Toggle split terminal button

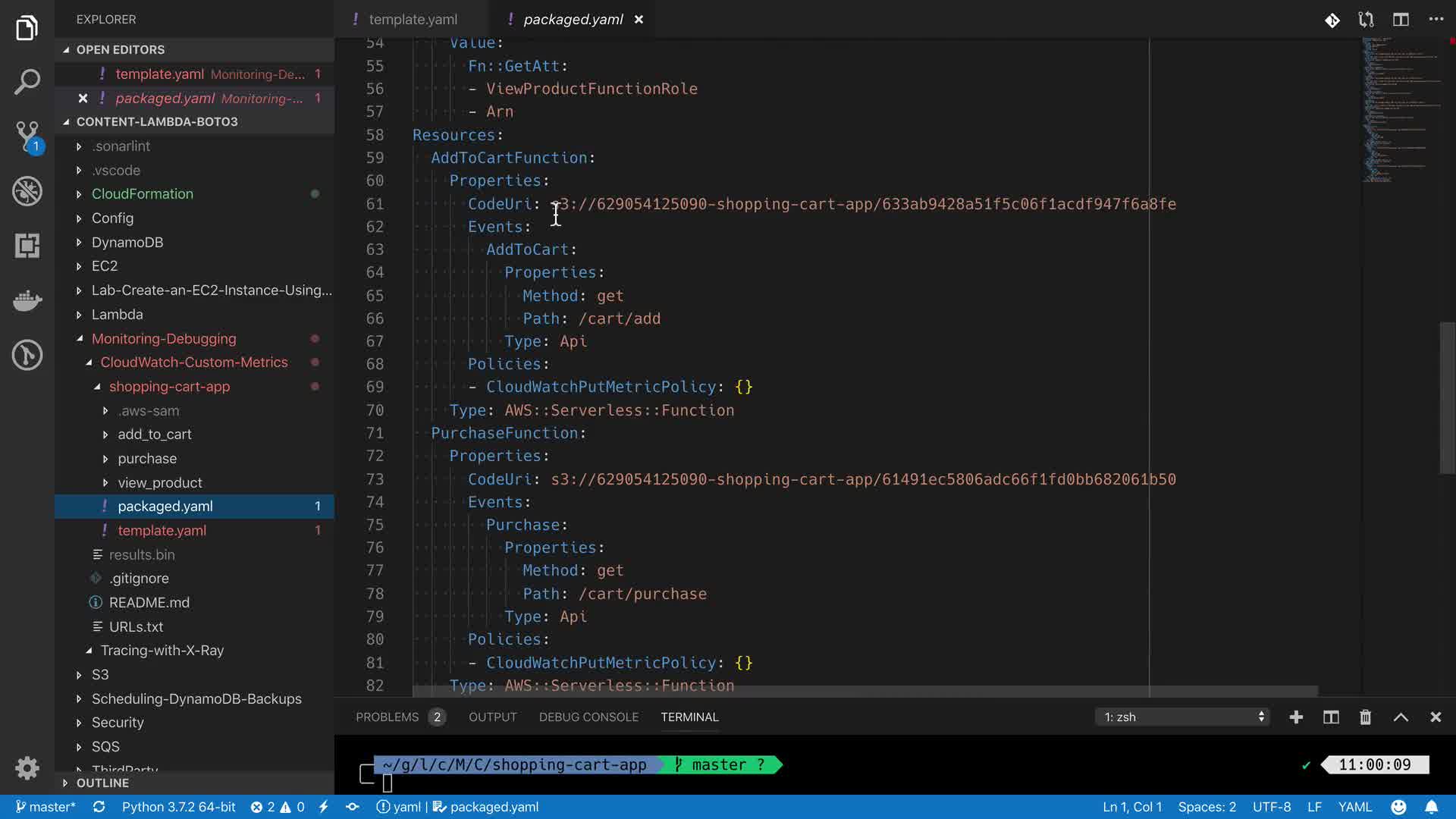click(x=1331, y=717)
